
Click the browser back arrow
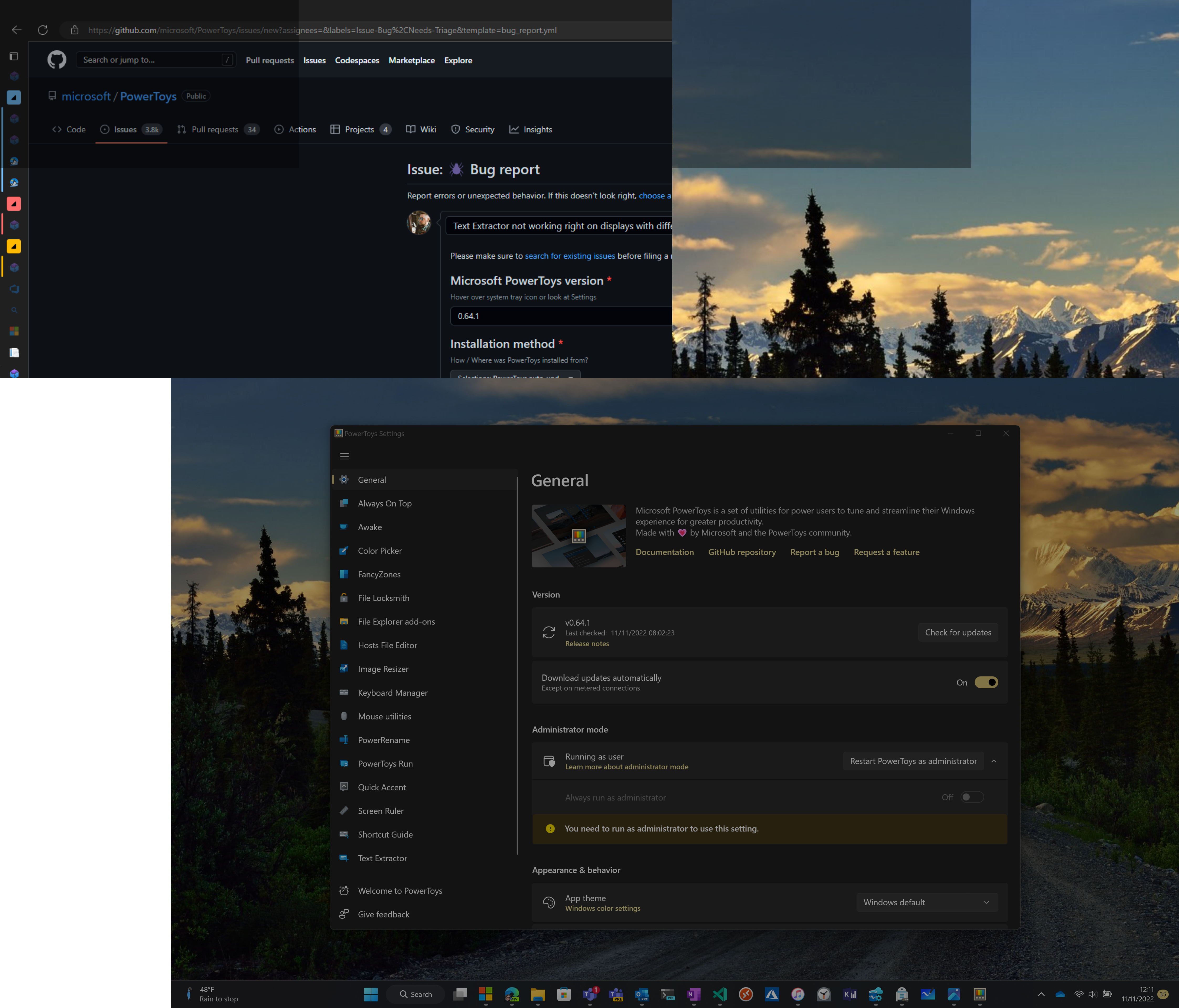[x=16, y=30]
